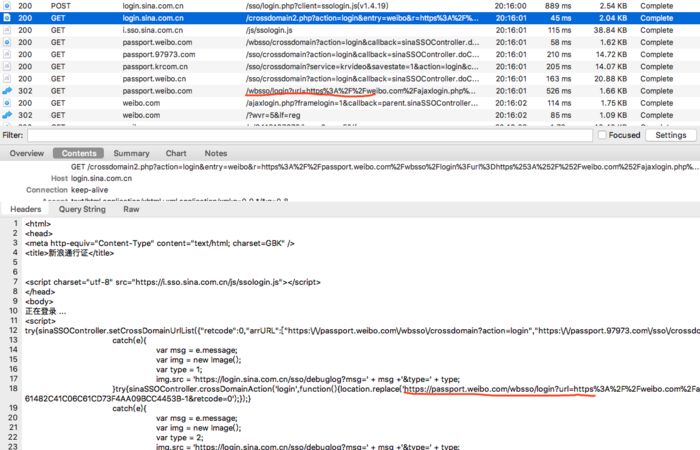Click the icon of the POST login.php row
Viewport: 700px width, 450px height.
pos(7,6)
